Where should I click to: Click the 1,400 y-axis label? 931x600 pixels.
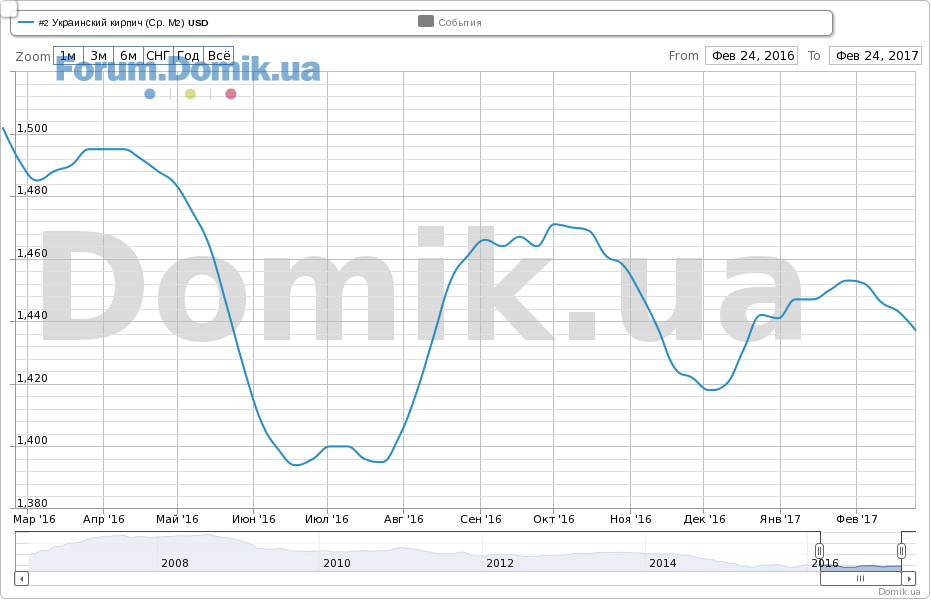tap(32, 440)
